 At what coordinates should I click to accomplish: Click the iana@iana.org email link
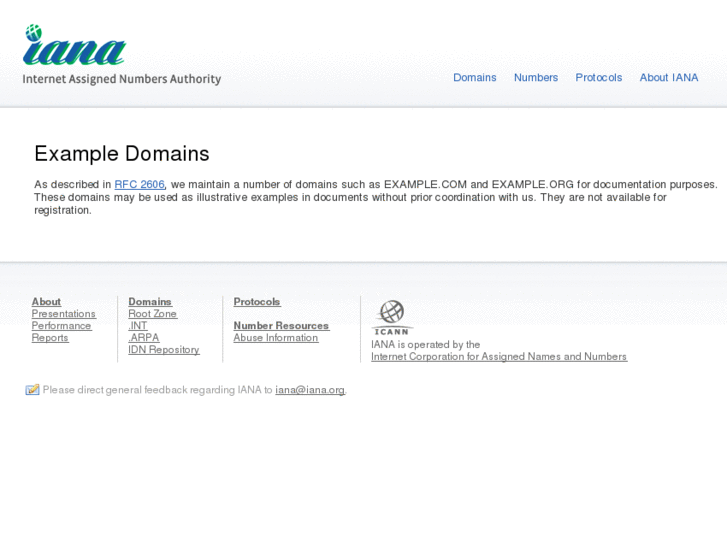click(310, 390)
